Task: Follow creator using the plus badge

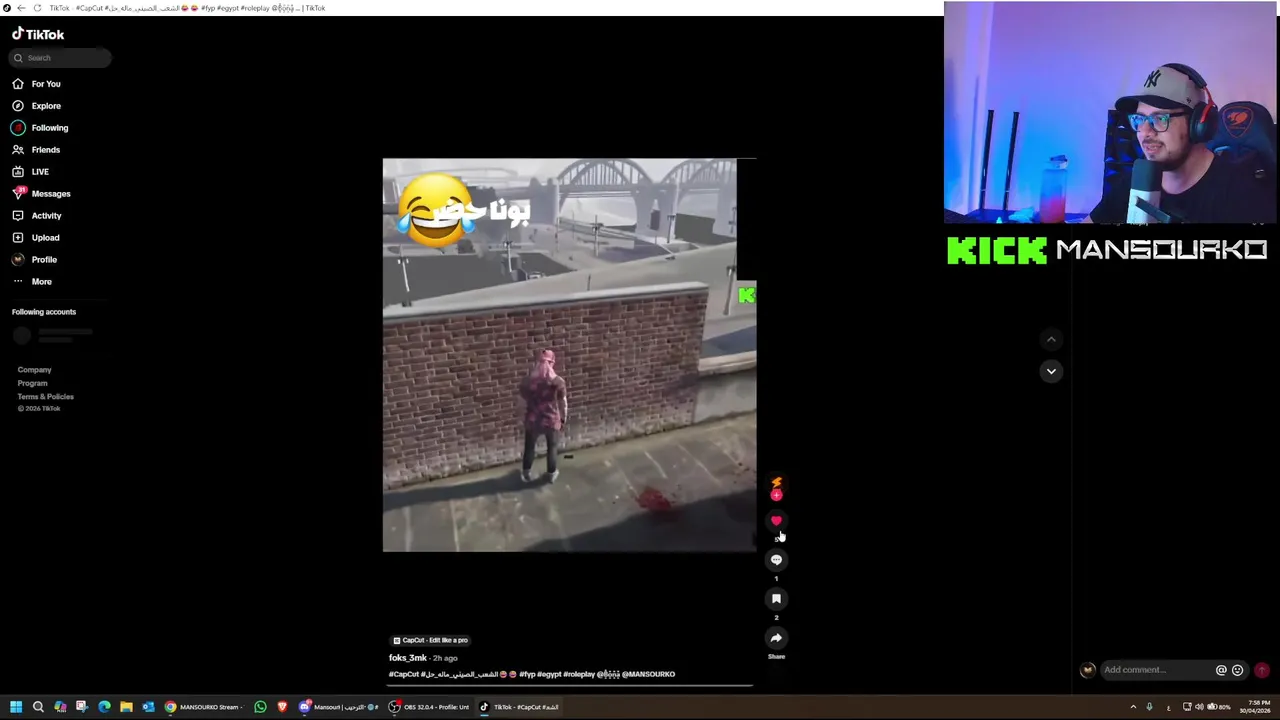Action: pos(776,495)
